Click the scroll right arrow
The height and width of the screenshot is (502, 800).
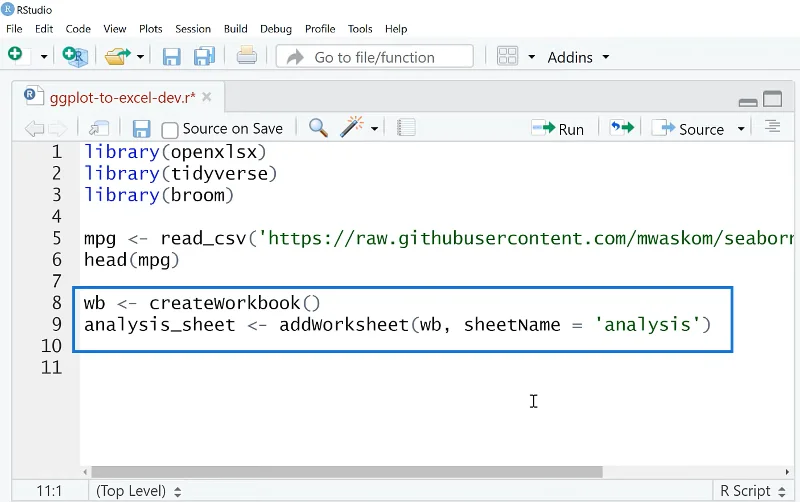pyautogui.click(x=787, y=472)
